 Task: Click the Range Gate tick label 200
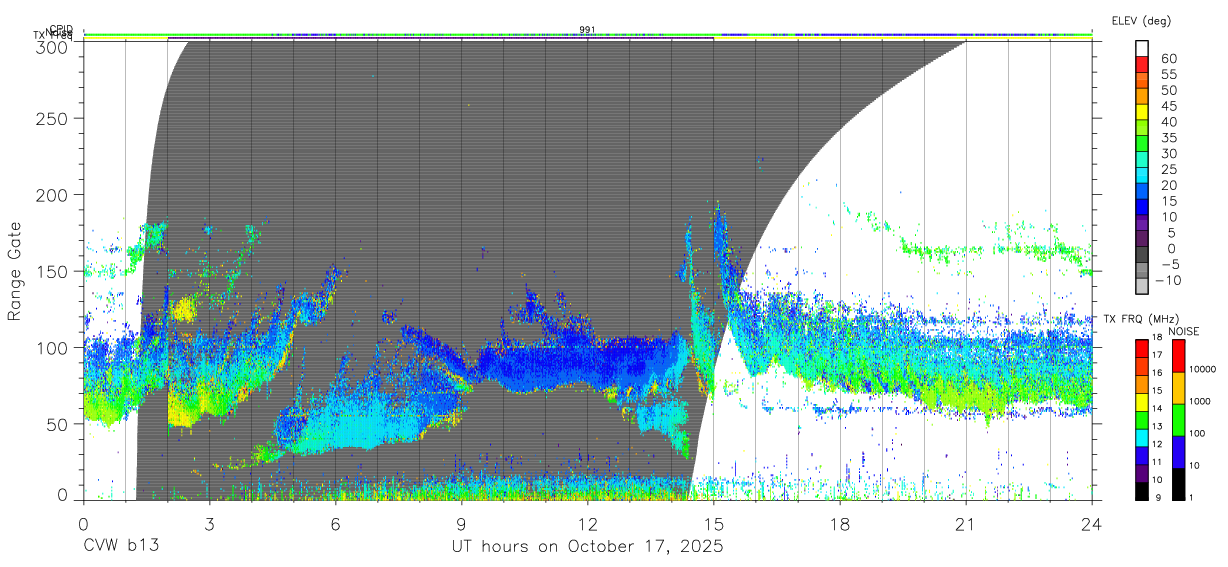(x=54, y=194)
